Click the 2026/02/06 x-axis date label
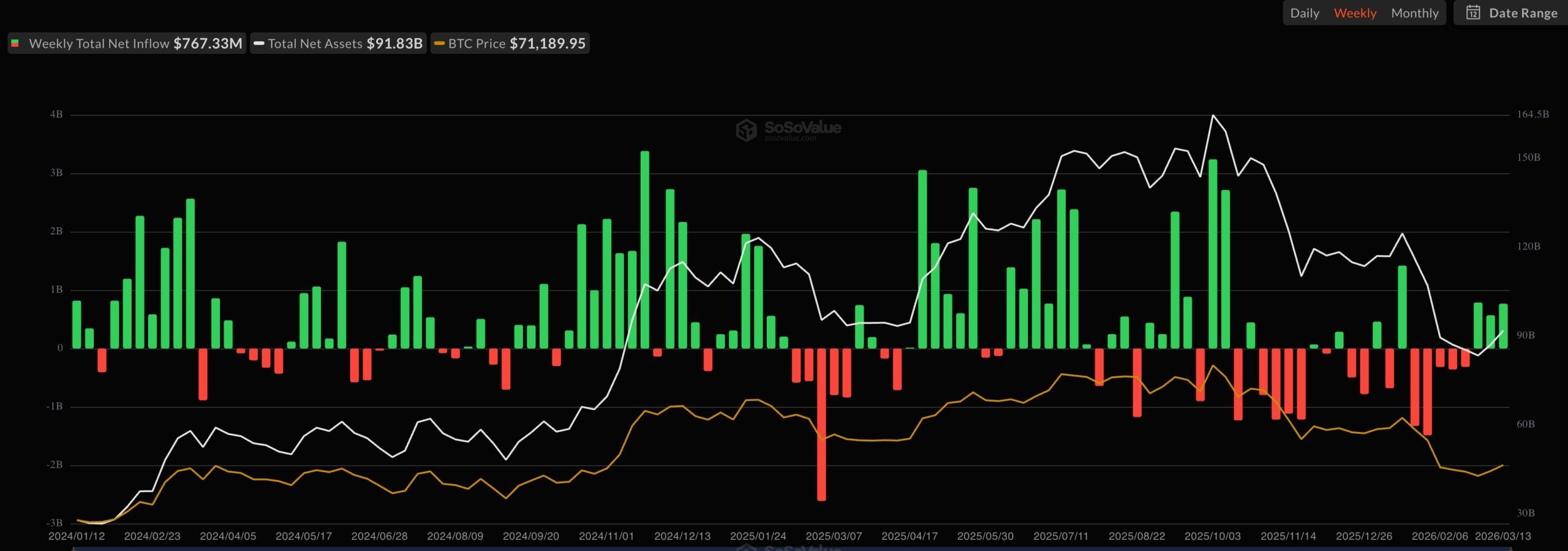 pyautogui.click(x=1440, y=536)
